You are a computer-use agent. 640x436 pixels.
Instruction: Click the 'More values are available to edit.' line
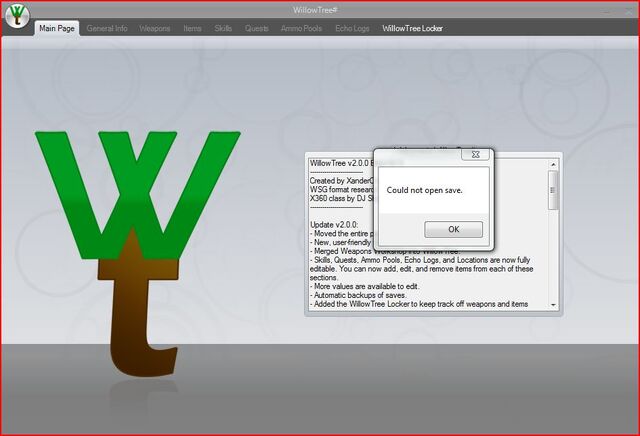coord(364,287)
